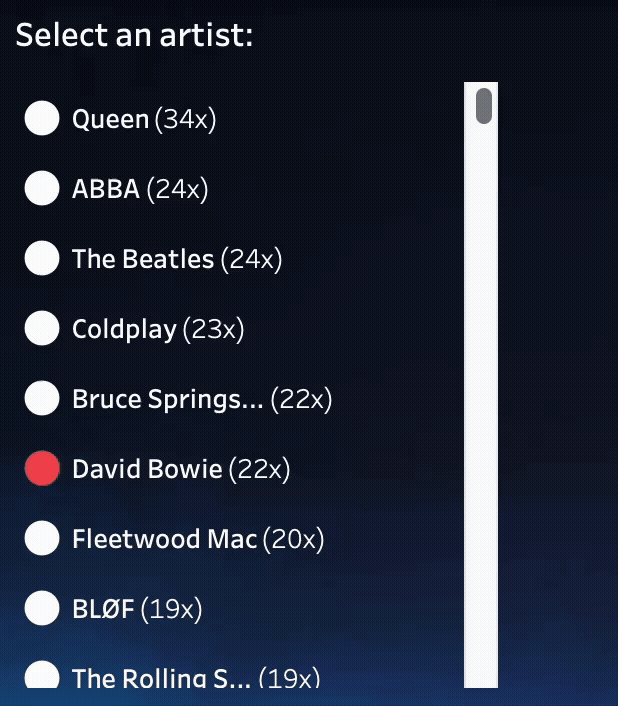Image resolution: width=618 pixels, height=706 pixels.
Task: Choose the BLØF radio button
Action: point(42,608)
